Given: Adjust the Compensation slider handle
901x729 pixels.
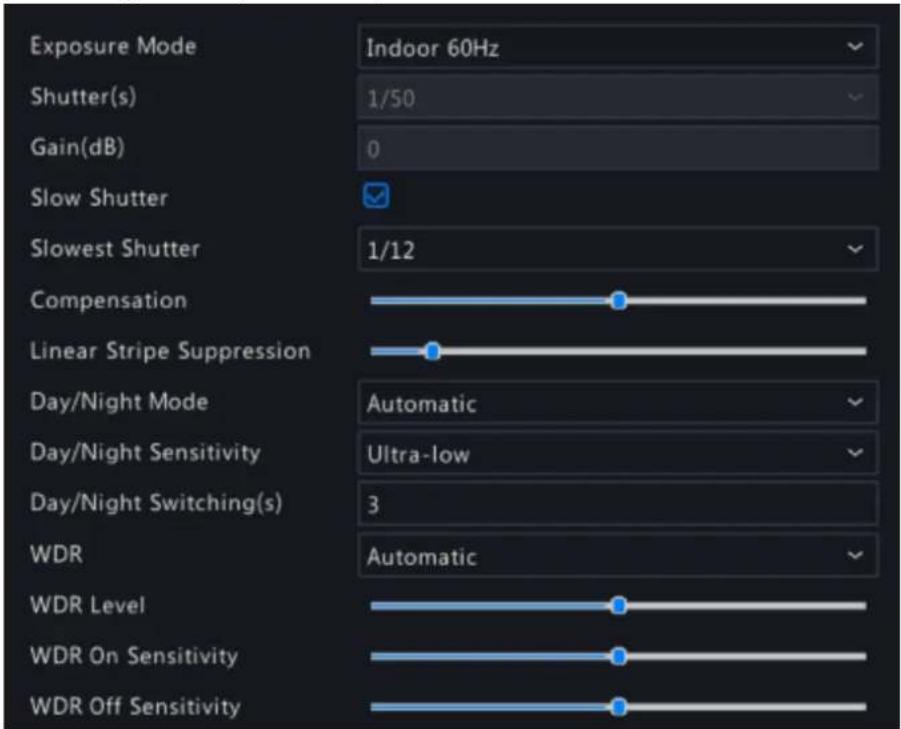Looking at the screenshot, I should pyautogui.click(x=619, y=300).
